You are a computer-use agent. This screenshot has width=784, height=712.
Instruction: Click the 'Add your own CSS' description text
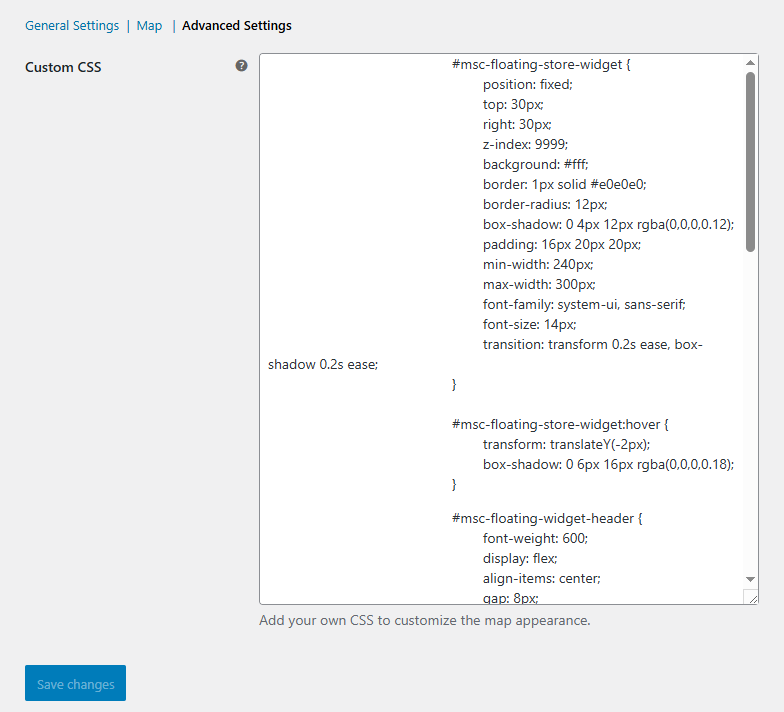425,620
